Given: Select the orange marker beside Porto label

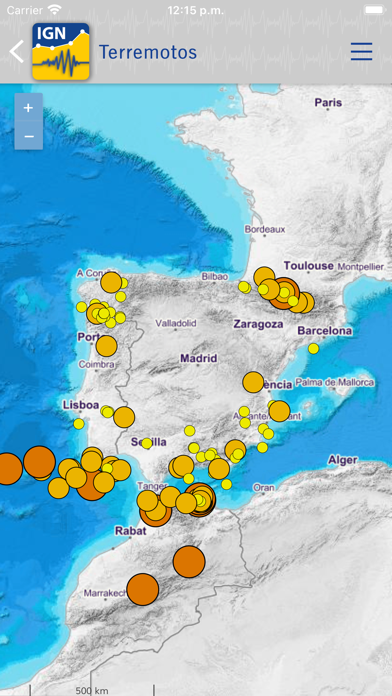Looking at the screenshot, I should [106, 346].
